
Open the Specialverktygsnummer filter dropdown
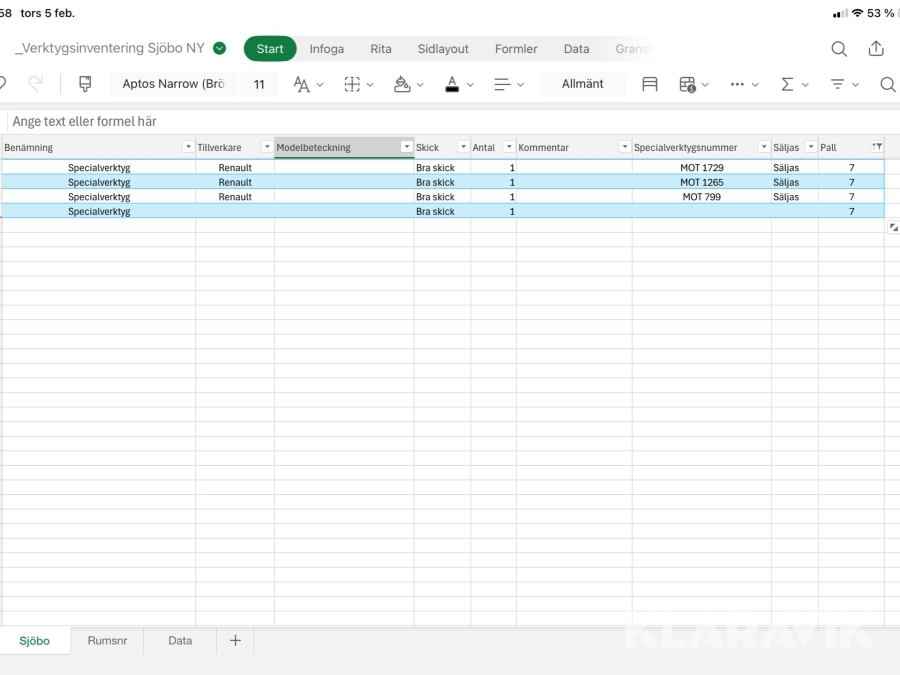pyautogui.click(x=764, y=147)
